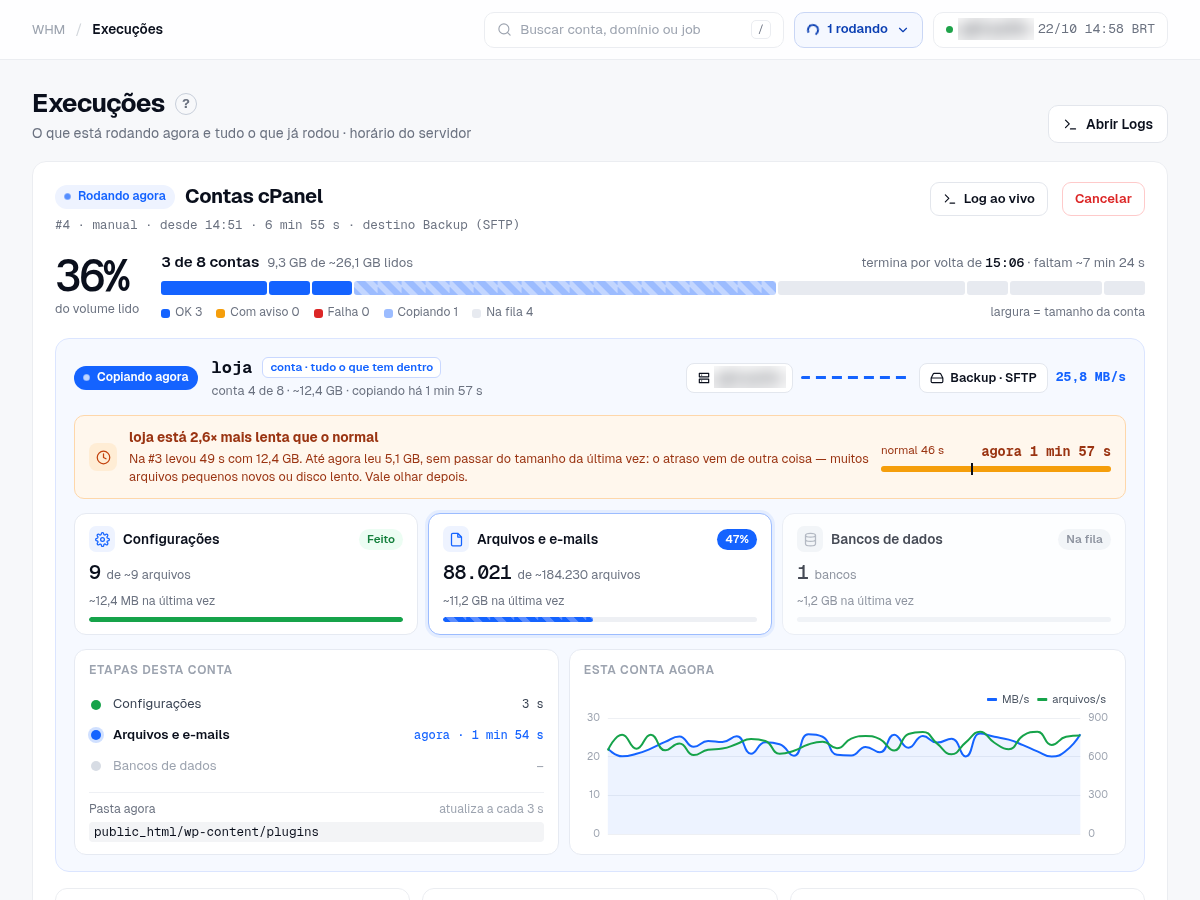Click the Falha 0 legend swatch
Viewport: 1200px width, 900px height.
coord(318,313)
